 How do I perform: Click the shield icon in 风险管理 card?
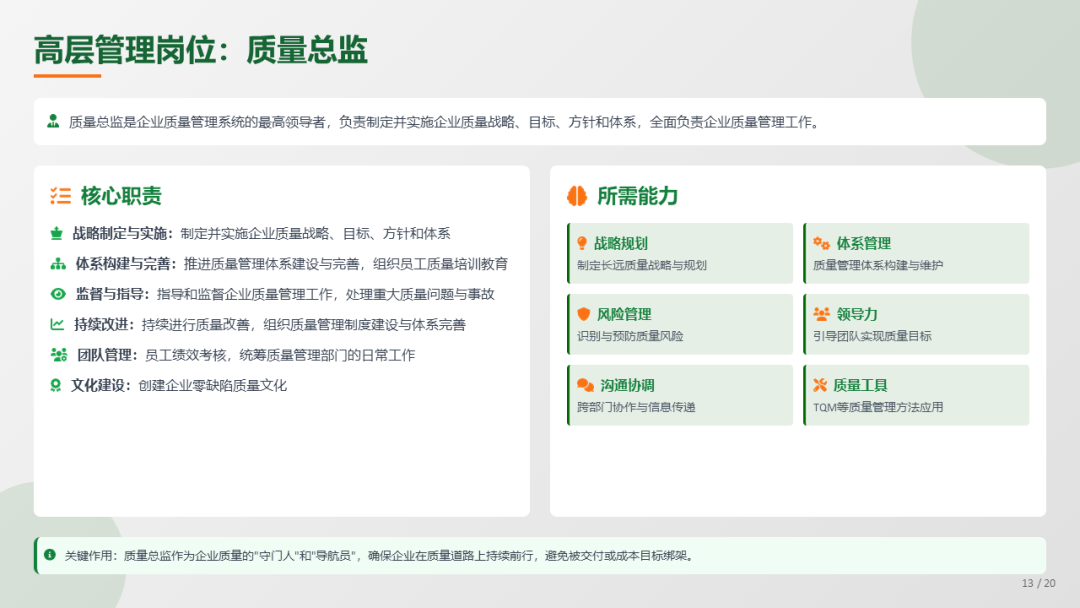[x=584, y=314]
